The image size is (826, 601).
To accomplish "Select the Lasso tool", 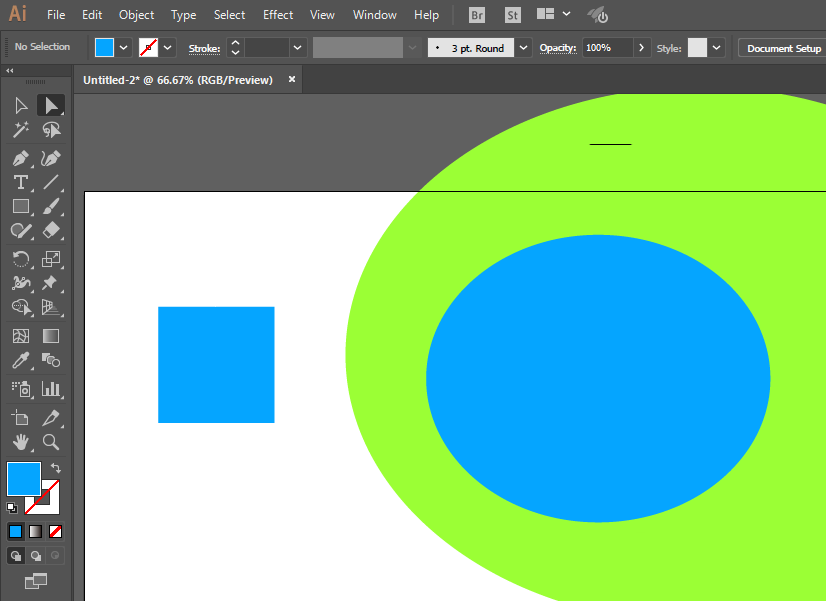I will click(x=51, y=130).
